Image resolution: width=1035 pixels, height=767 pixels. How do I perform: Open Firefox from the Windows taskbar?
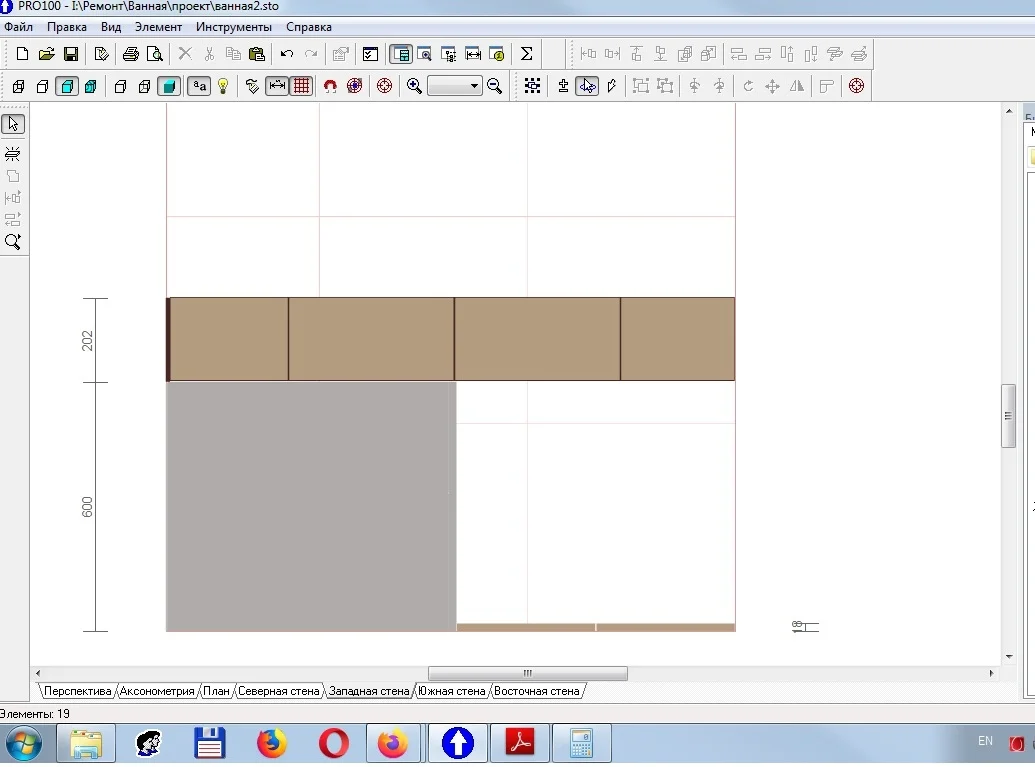(x=271, y=744)
